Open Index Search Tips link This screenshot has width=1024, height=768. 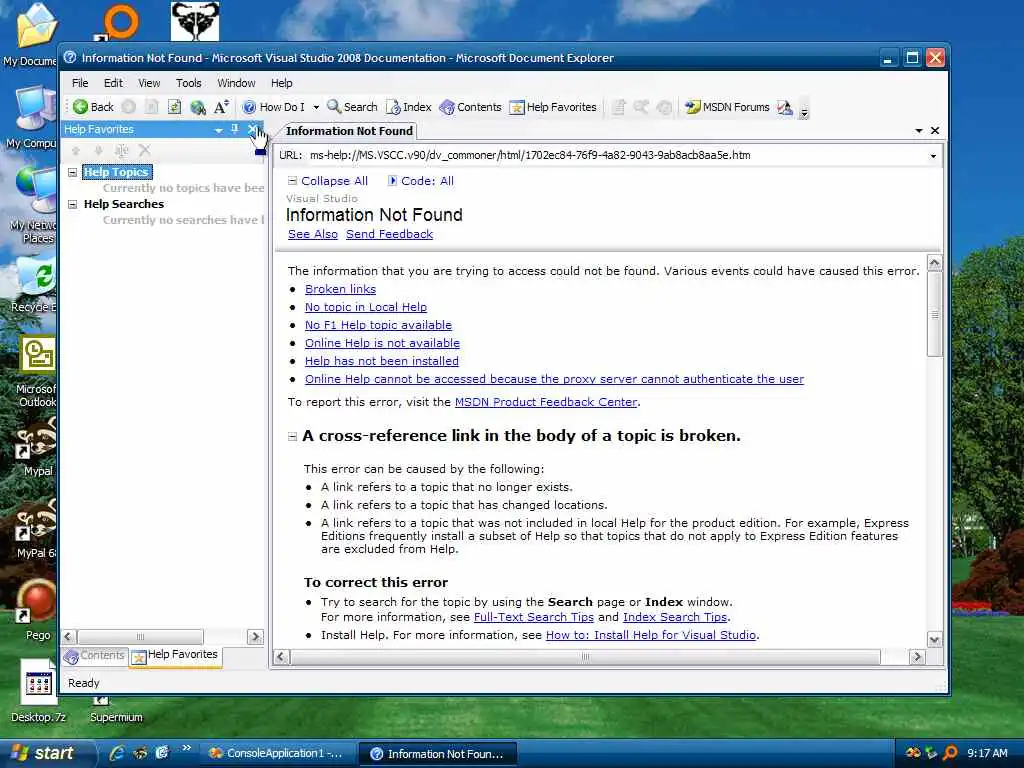[675, 617]
